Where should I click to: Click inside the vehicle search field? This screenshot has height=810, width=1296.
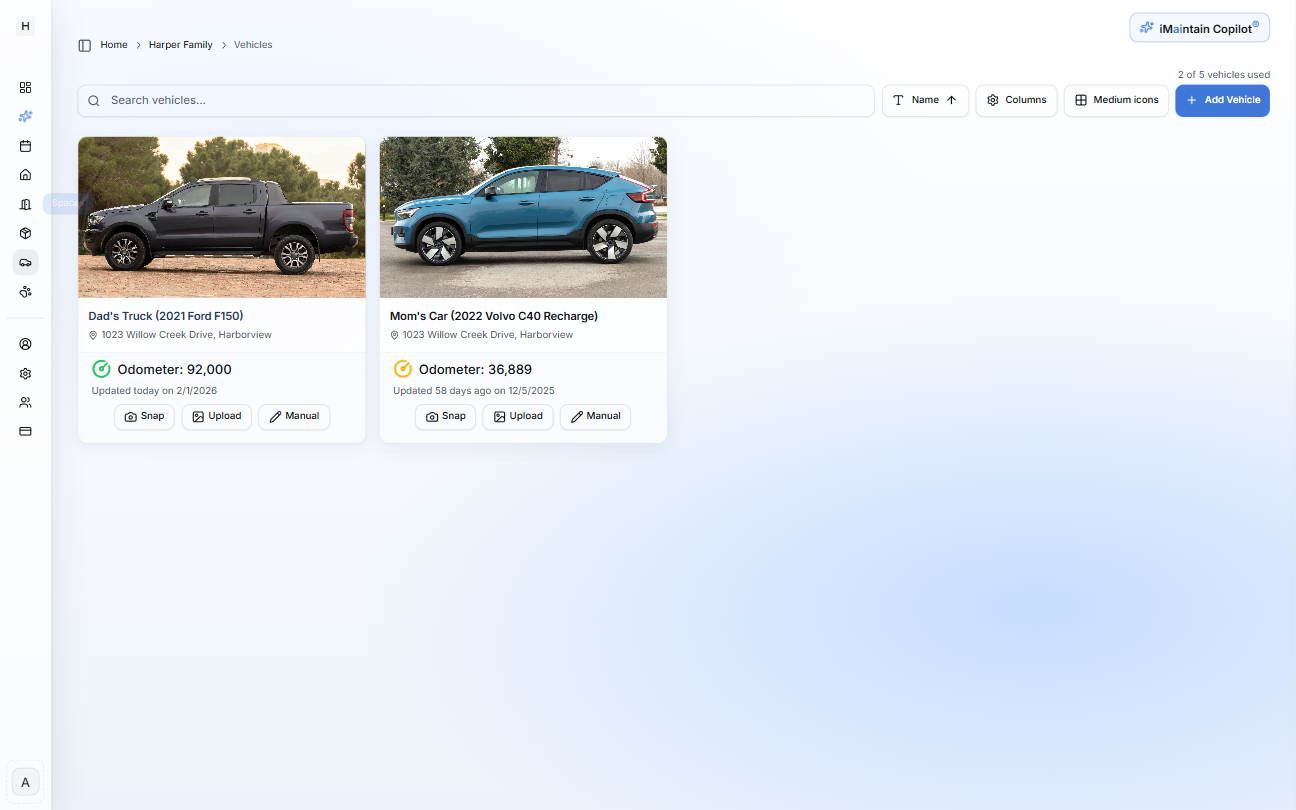(x=476, y=100)
